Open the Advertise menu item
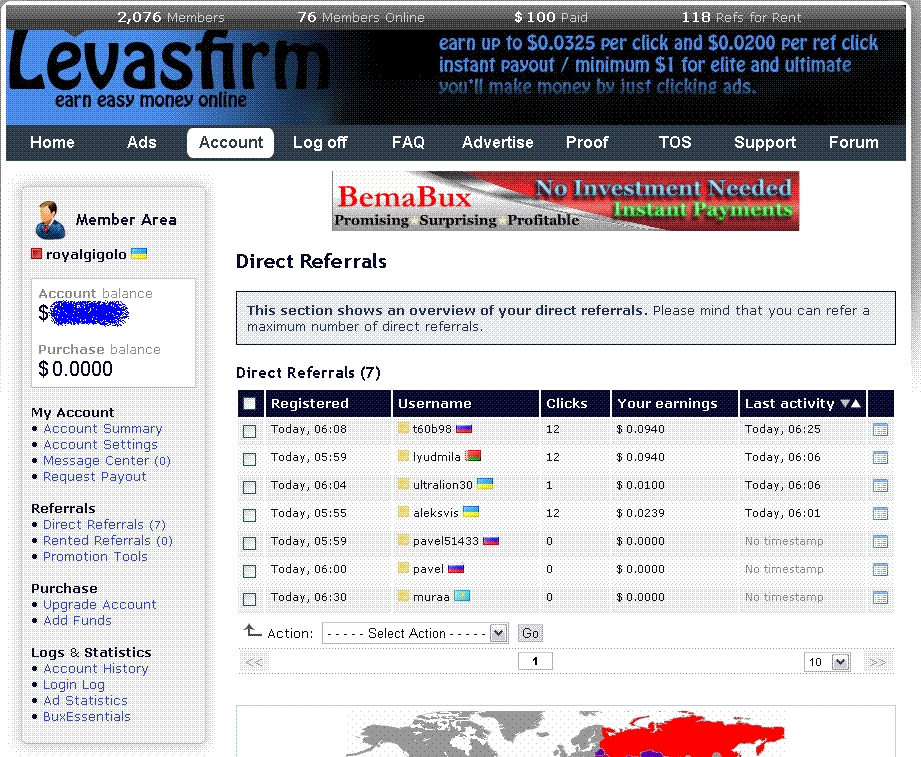Screen dimensions: 921x757 click(498, 143)
